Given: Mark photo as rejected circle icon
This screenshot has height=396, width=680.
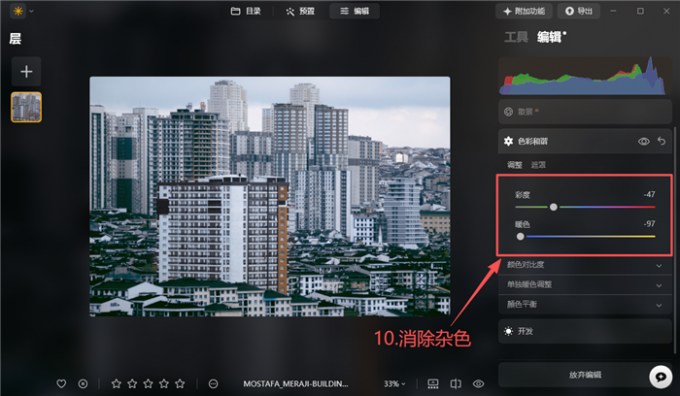Looking at the screenshot, I should pyautogui.click(x=83, y=384).
